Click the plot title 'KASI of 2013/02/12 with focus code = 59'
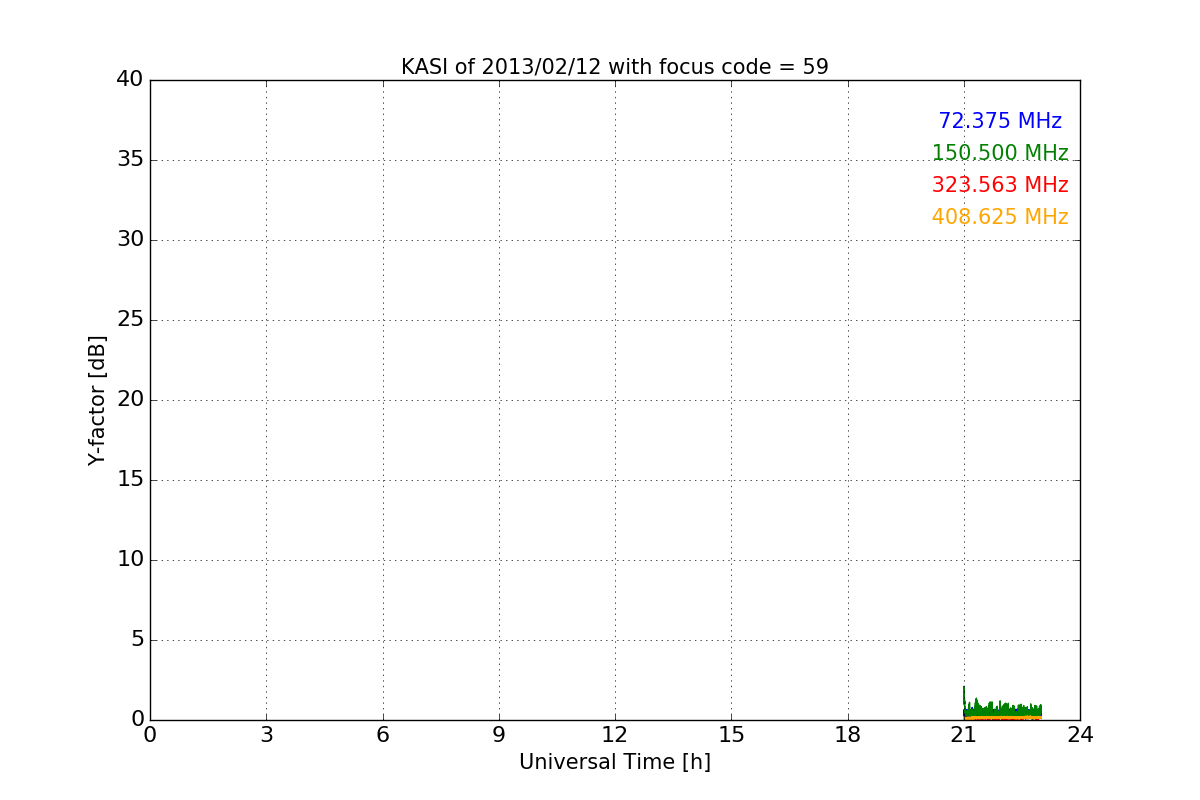The width and height of the screenshot is (1200, 800). pos(615,67)
